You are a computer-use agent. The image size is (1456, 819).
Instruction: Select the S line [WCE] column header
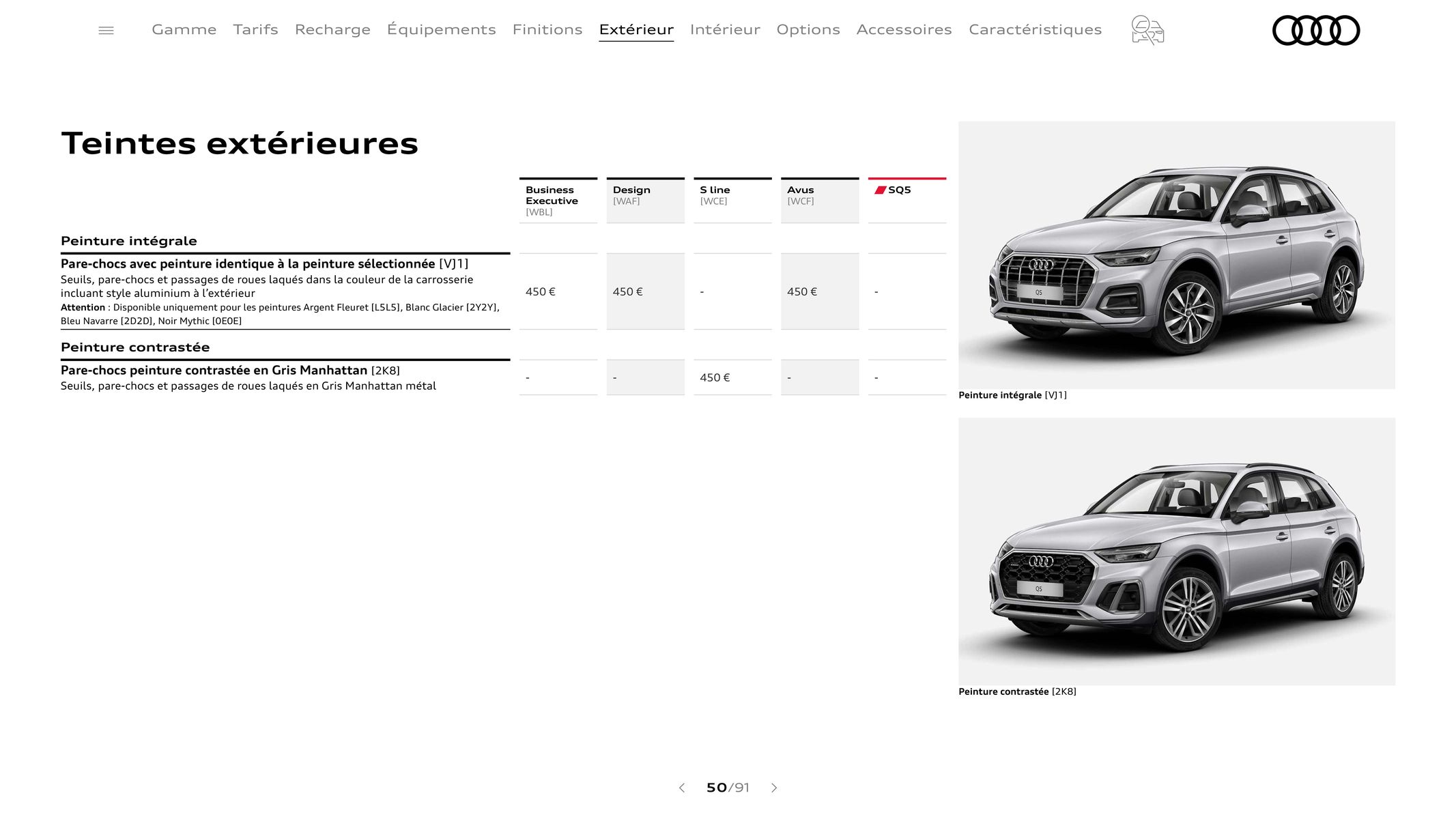[x=732, y=201]
